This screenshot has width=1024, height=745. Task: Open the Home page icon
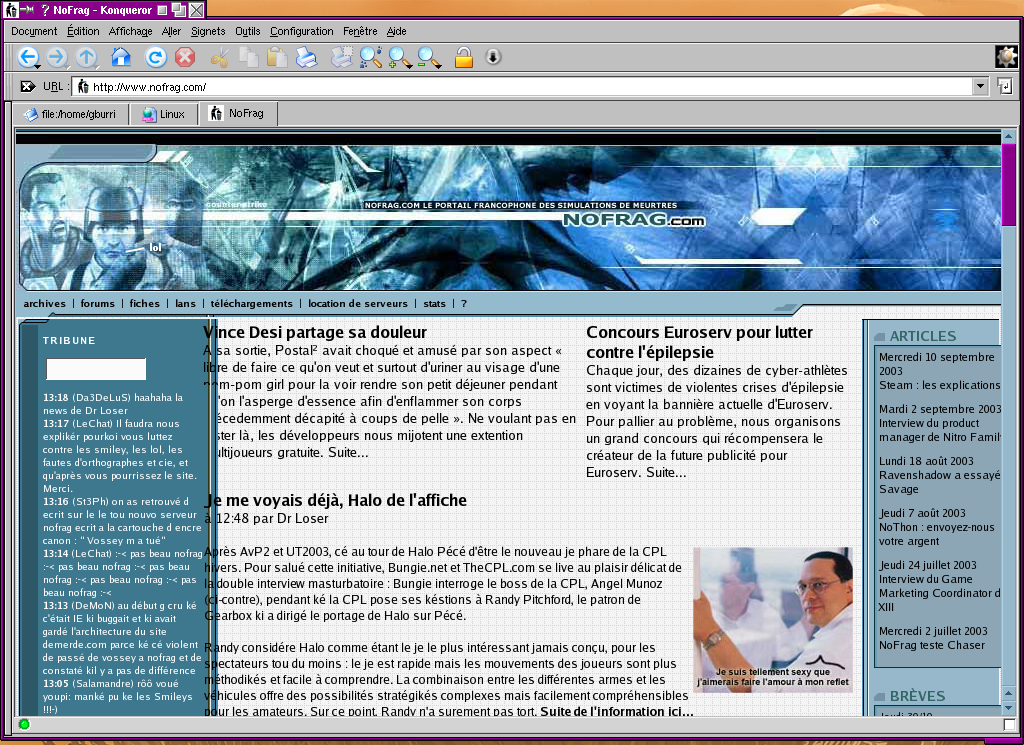tap(121, 57)
